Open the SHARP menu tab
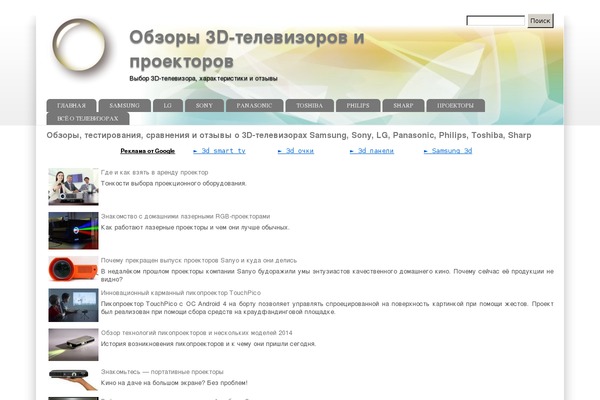The width and height of the screenshot is (600, 400). click(403, 105)
